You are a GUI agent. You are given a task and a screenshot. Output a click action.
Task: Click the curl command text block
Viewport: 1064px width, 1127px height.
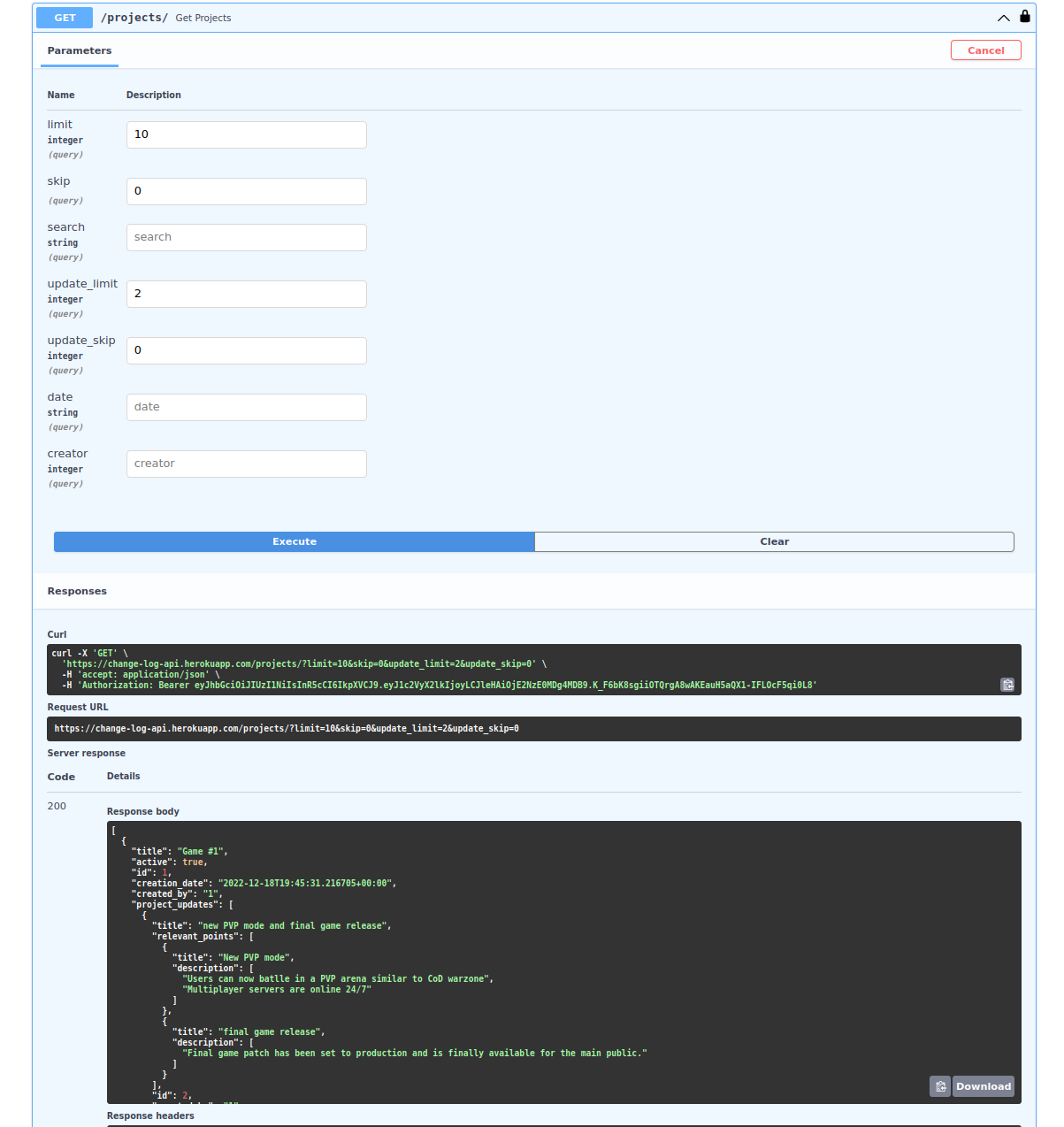[x=534, y=670]
